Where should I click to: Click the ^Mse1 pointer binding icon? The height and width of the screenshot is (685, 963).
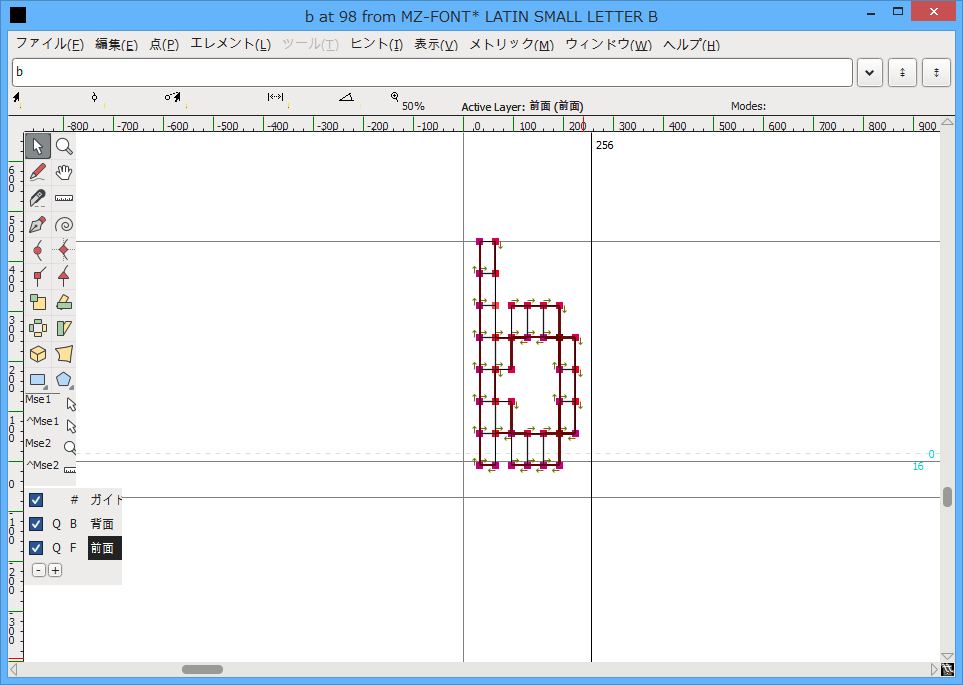click(71, 426)
